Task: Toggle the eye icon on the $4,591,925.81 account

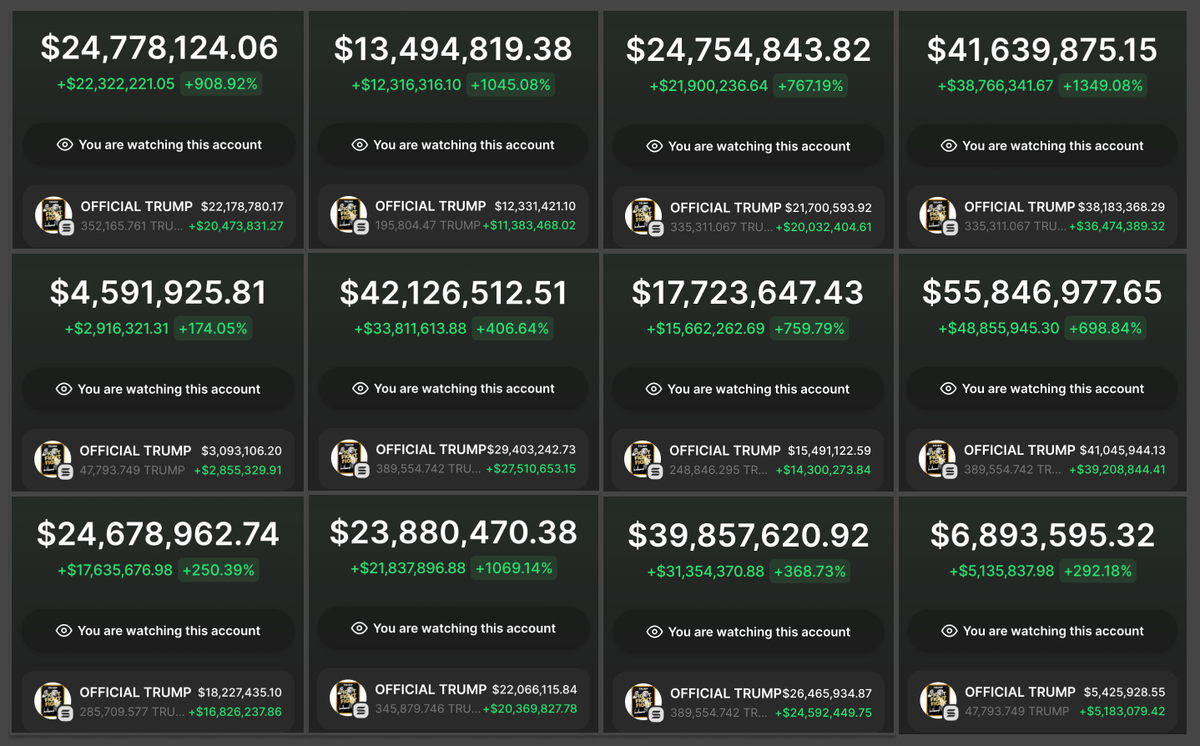Action: tap(65, 389)
